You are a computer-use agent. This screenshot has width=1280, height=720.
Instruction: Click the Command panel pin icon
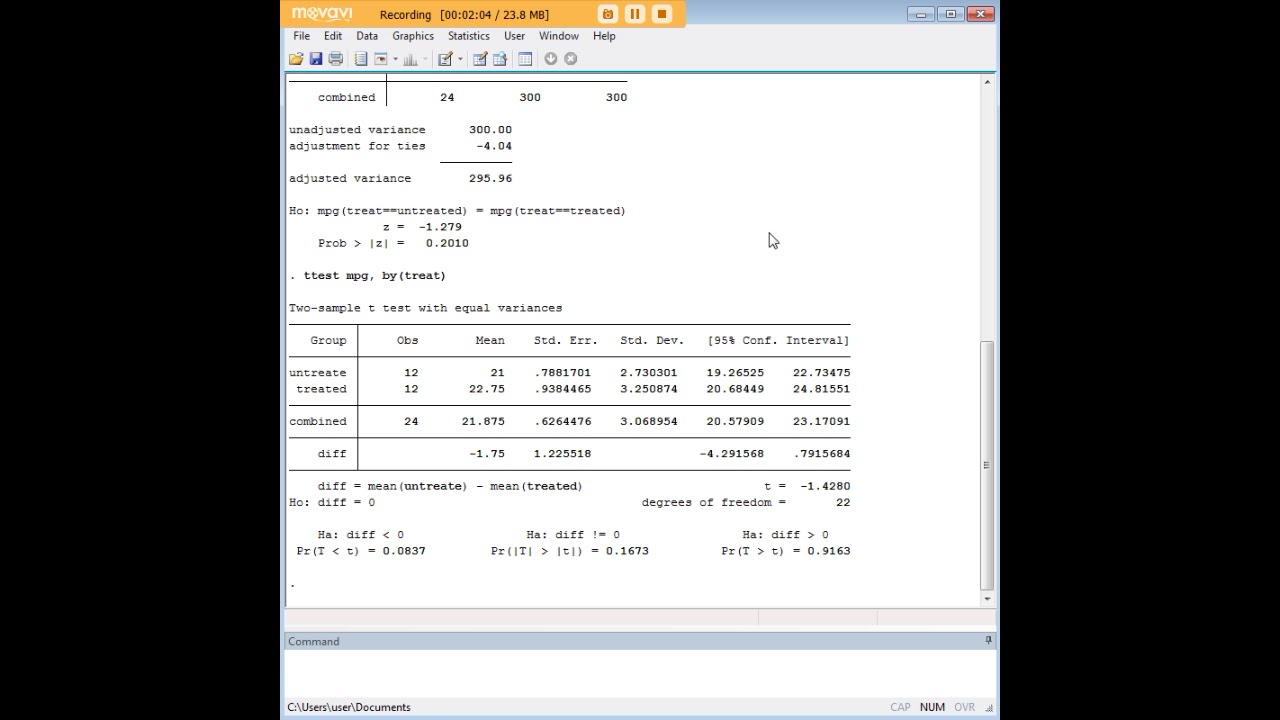(988, 640)
